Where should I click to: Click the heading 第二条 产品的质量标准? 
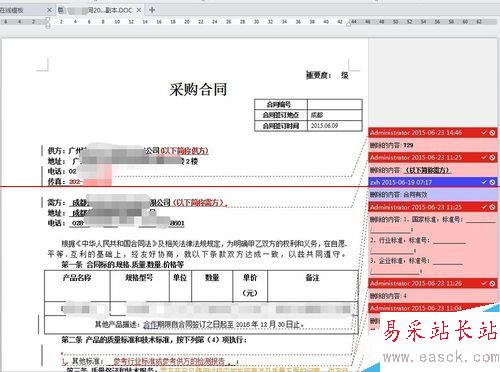154,340
